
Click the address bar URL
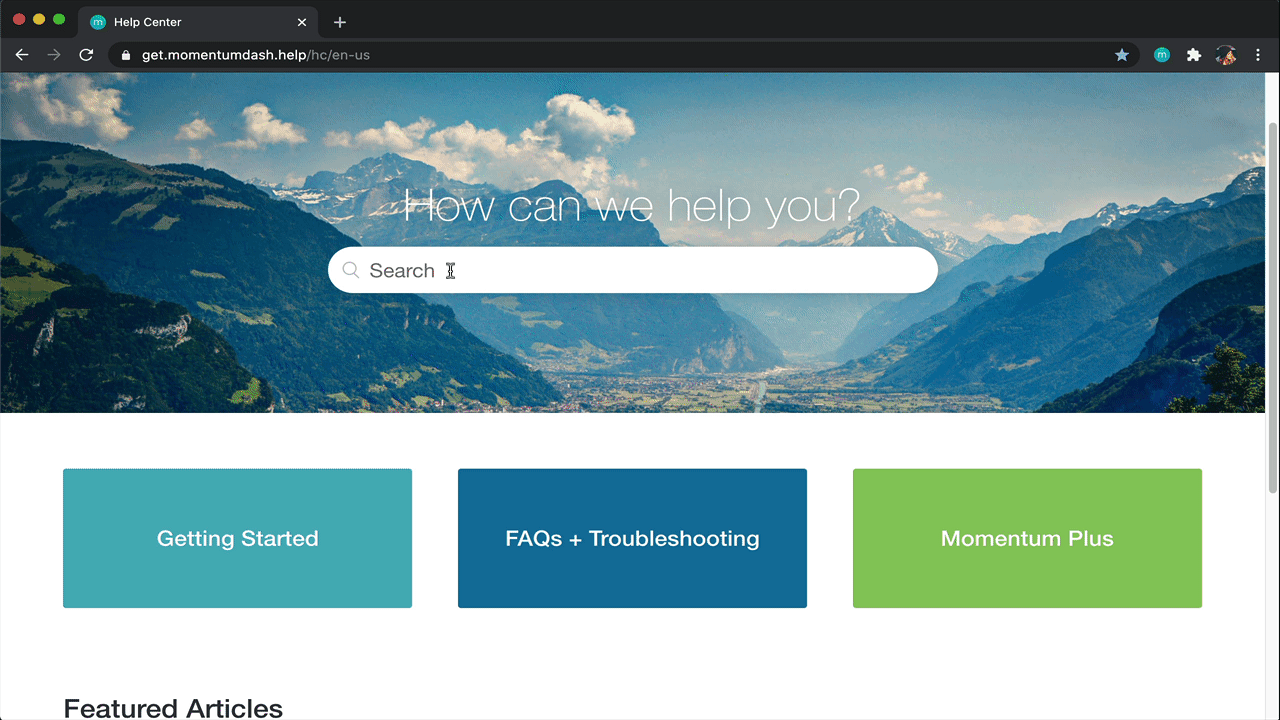click(256, 55)
